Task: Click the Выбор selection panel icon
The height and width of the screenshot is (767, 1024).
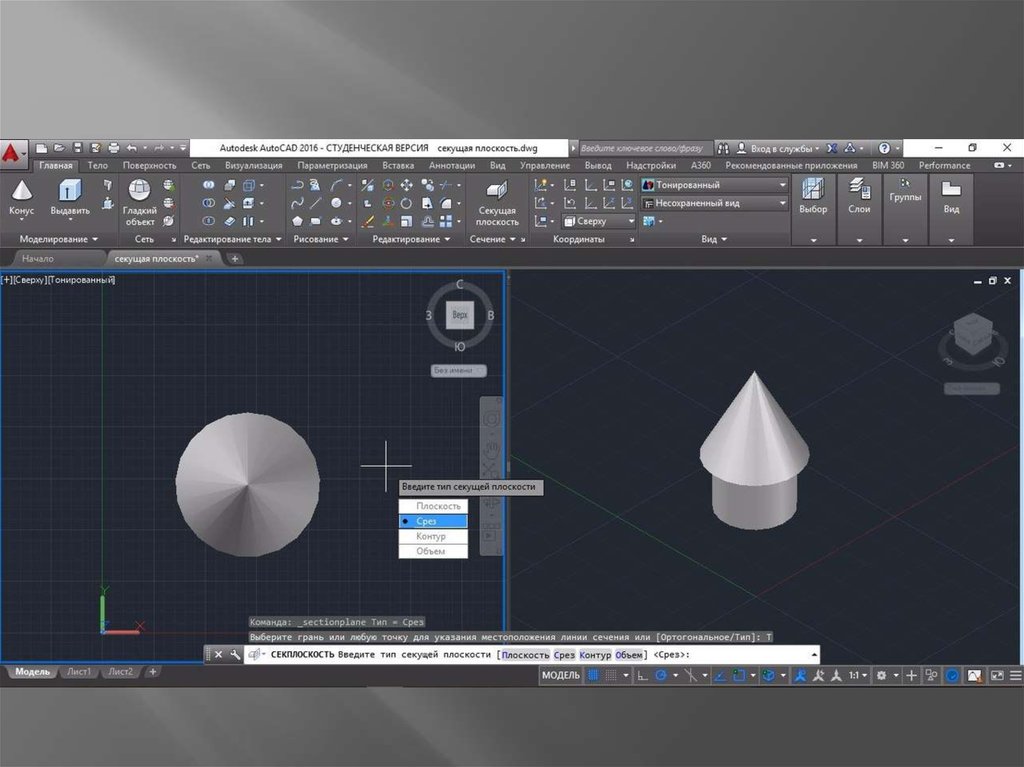Action: pyautogui.click(x=813, y=195)
